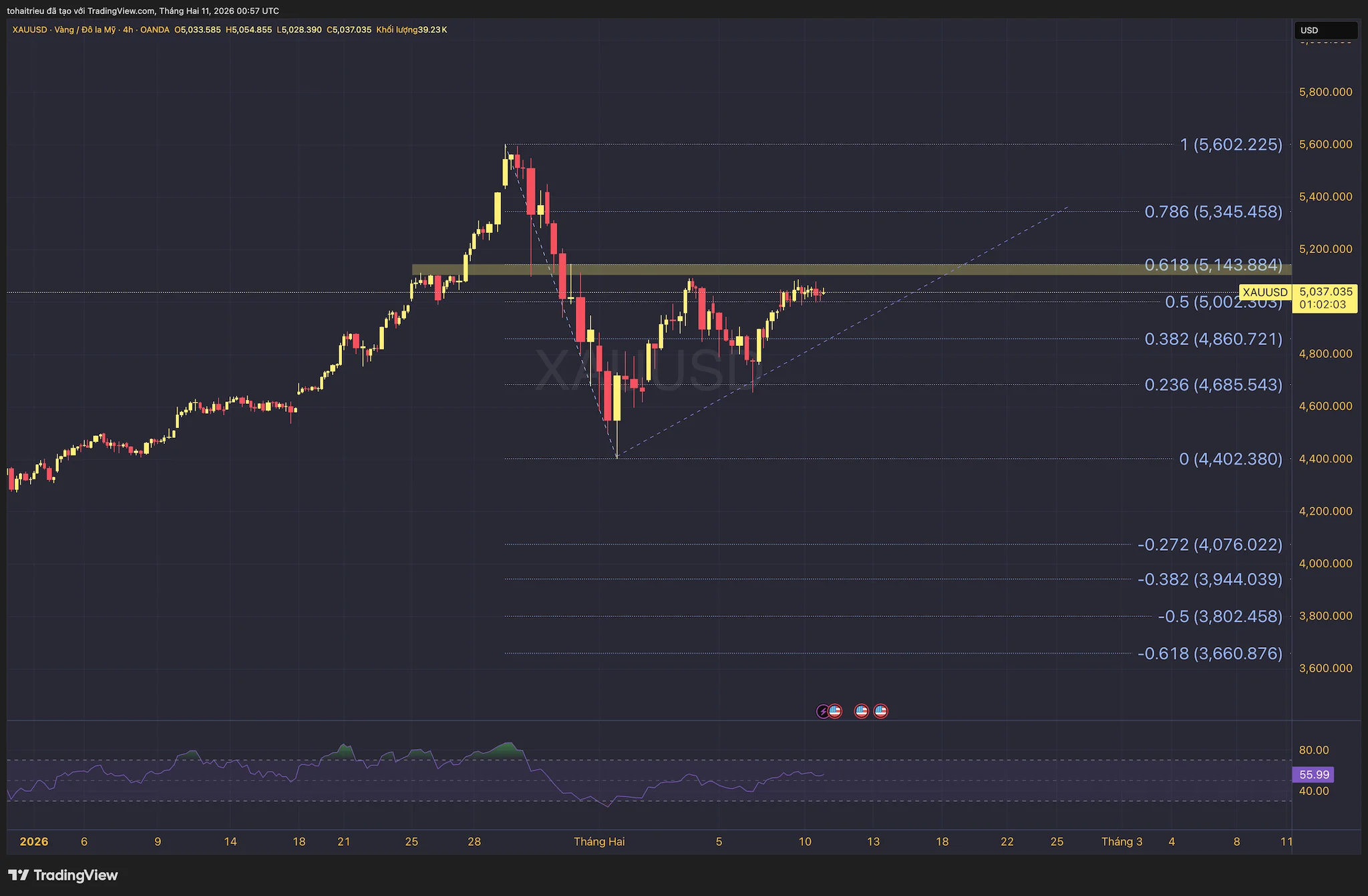This screenshot has width=1368, height=896.
Task: Click the Tháng Hai label on time axis
Action: coord(599,841)
